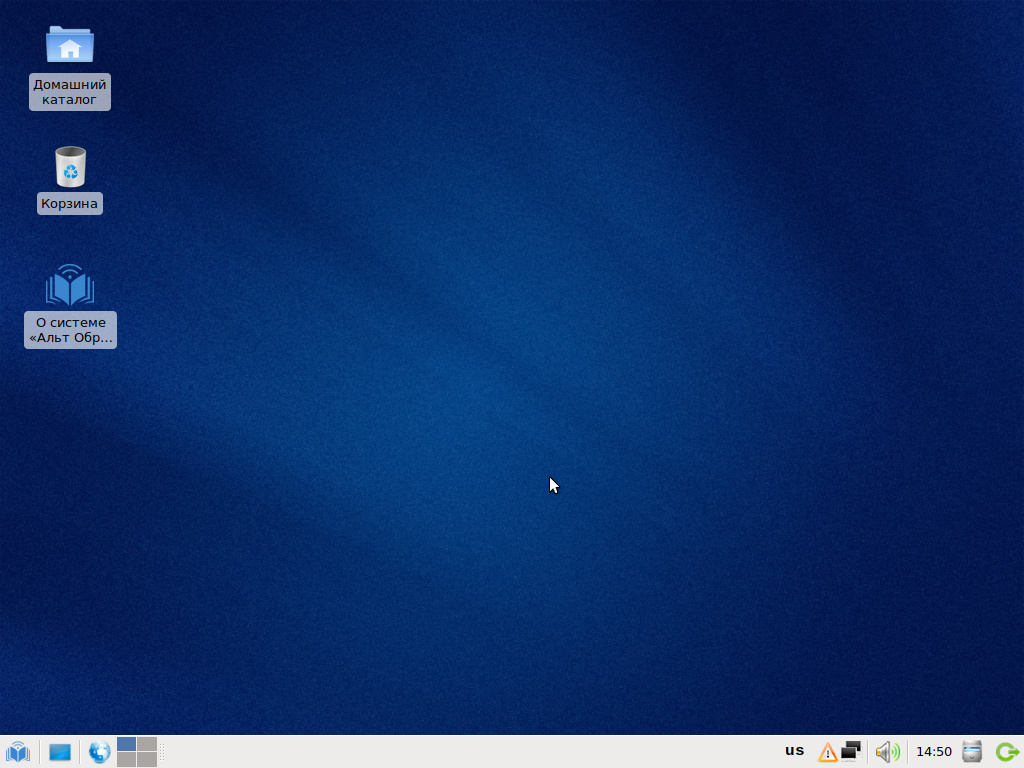Toggle the us keyboard layout indicator
This screenshot has height=768, width=1024.
794,751
